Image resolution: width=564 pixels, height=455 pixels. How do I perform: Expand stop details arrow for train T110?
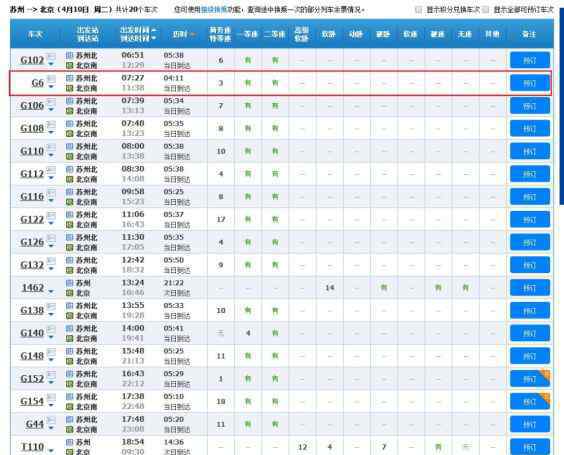(x=51, y=450)
